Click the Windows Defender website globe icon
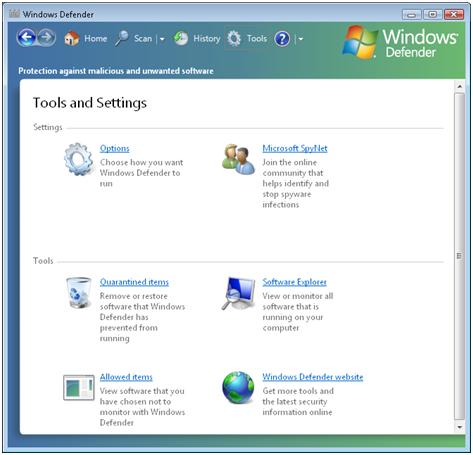The width and height of the screenshot is (473, 455). [x=238, y=387]
